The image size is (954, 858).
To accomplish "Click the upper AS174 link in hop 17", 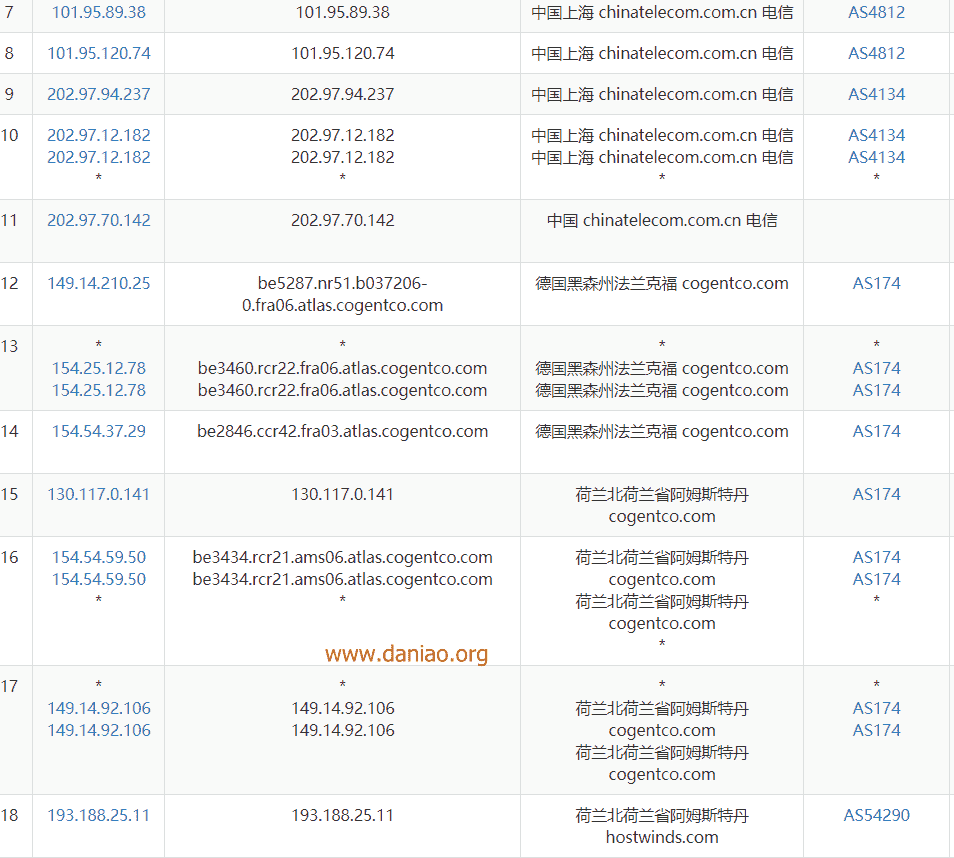I will coord(876,708).
